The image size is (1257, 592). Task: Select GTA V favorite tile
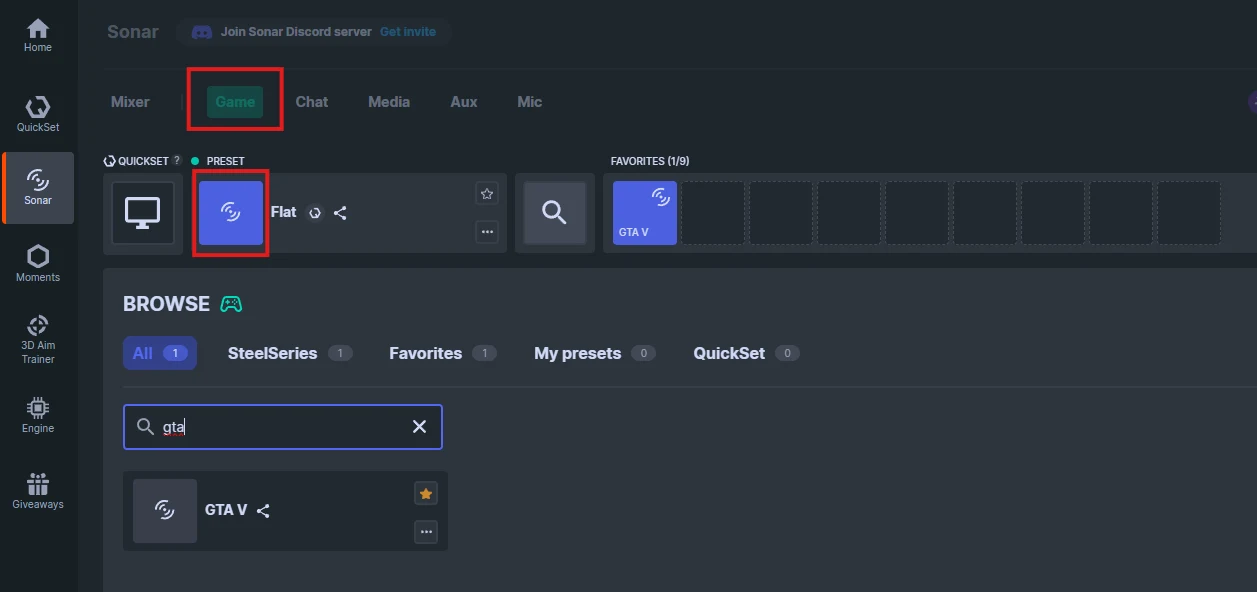click(645, 213)
